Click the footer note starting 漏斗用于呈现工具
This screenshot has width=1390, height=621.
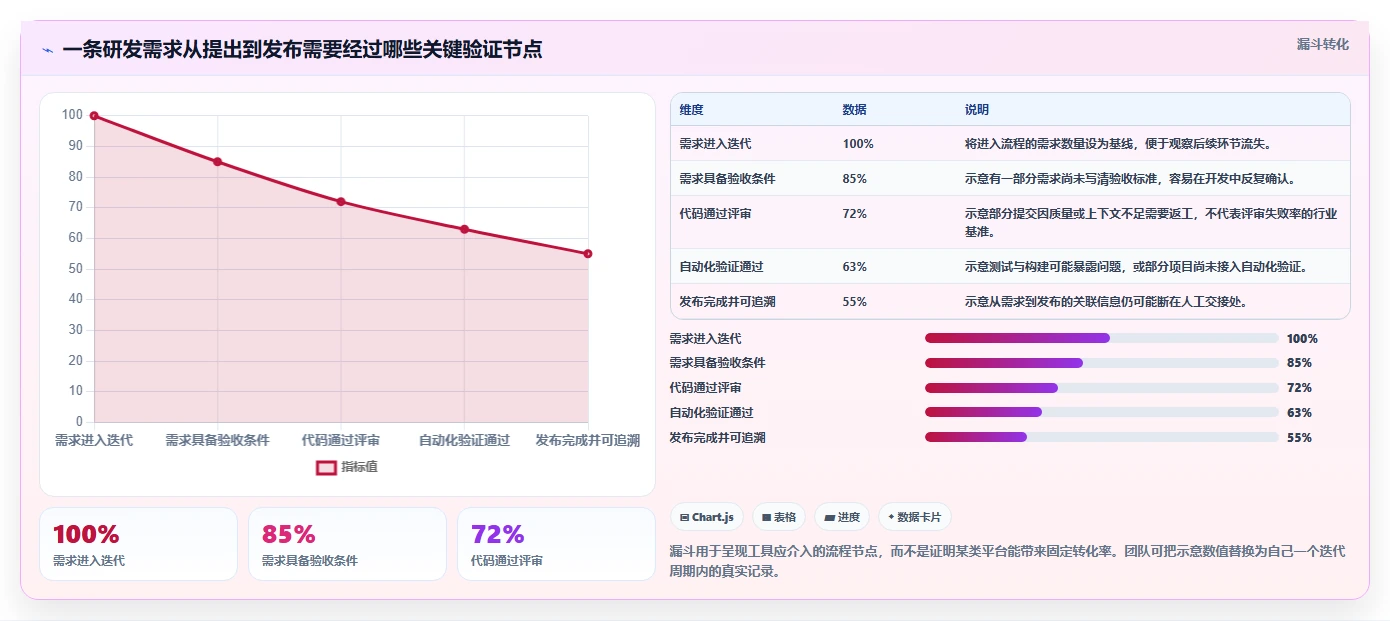(x=1007, y=562)
